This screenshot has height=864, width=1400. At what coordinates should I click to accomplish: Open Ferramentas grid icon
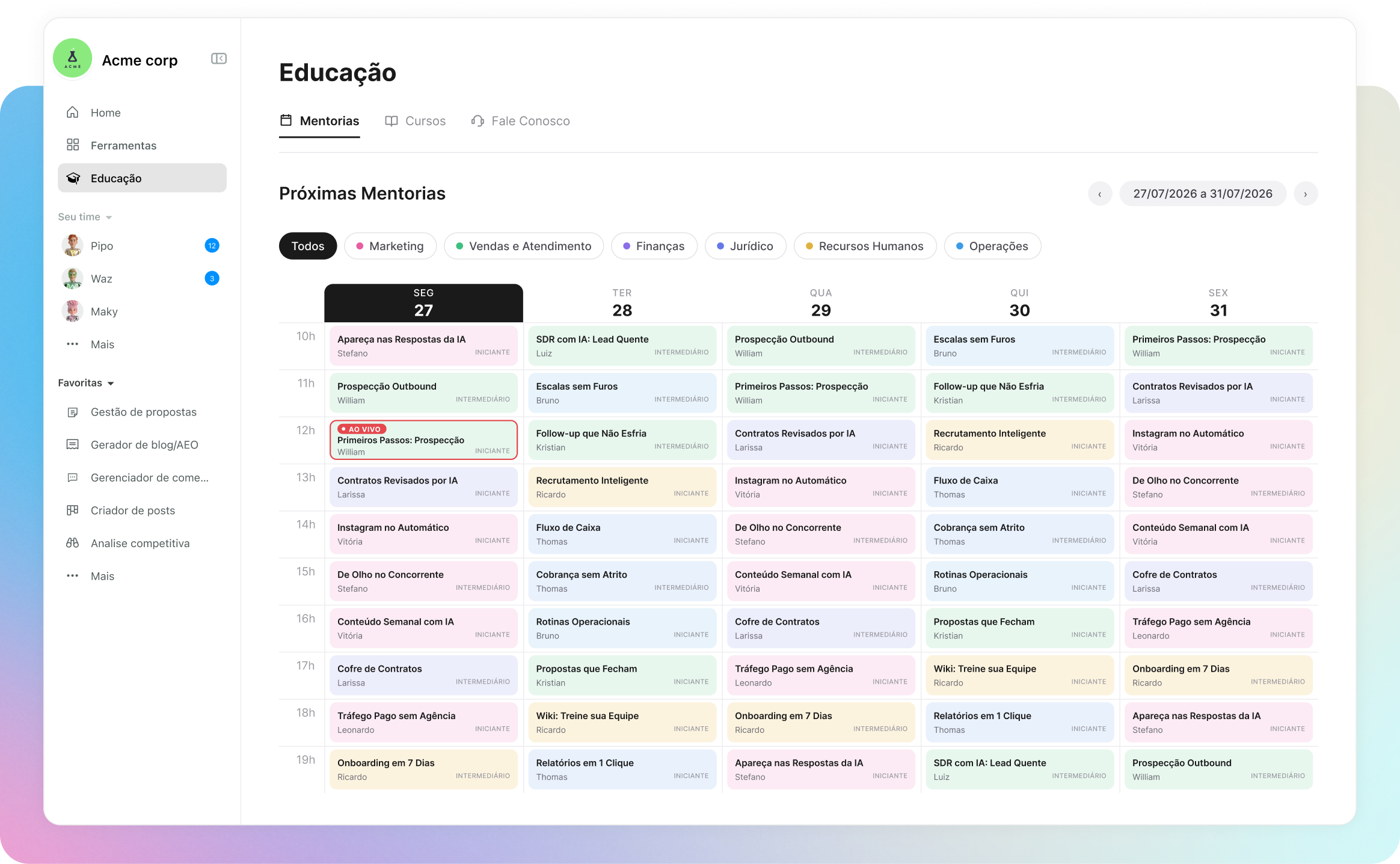pos(73,145)
